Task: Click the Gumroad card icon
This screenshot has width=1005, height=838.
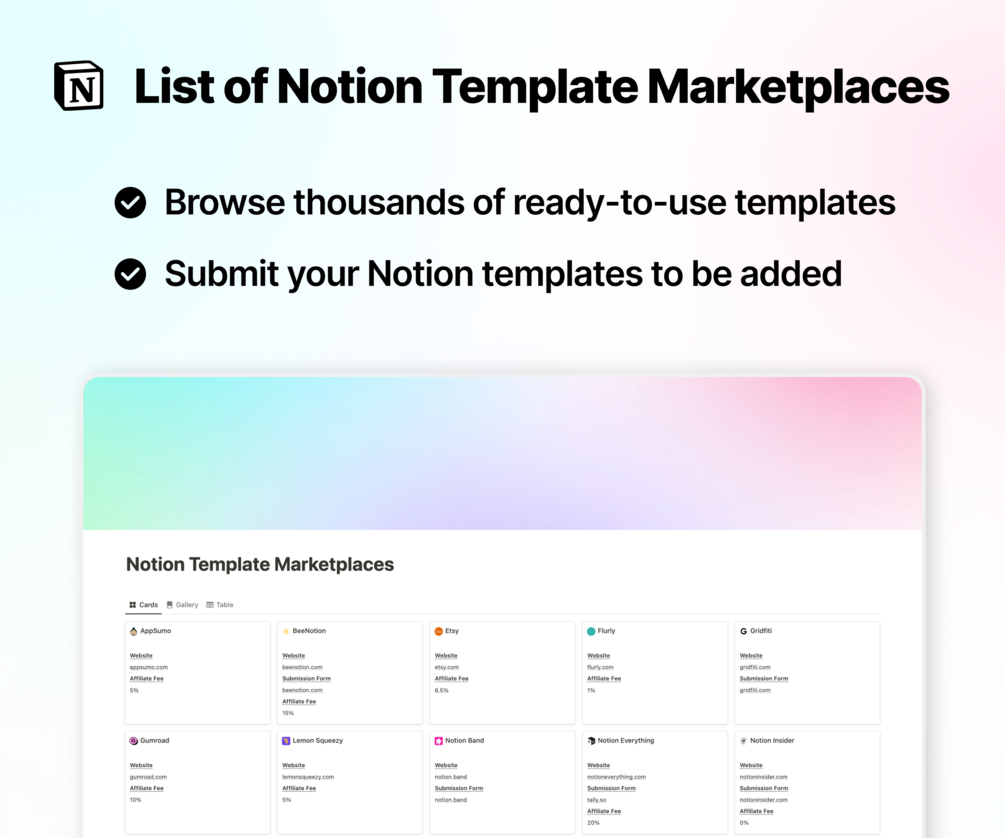Action: point(133,741)
